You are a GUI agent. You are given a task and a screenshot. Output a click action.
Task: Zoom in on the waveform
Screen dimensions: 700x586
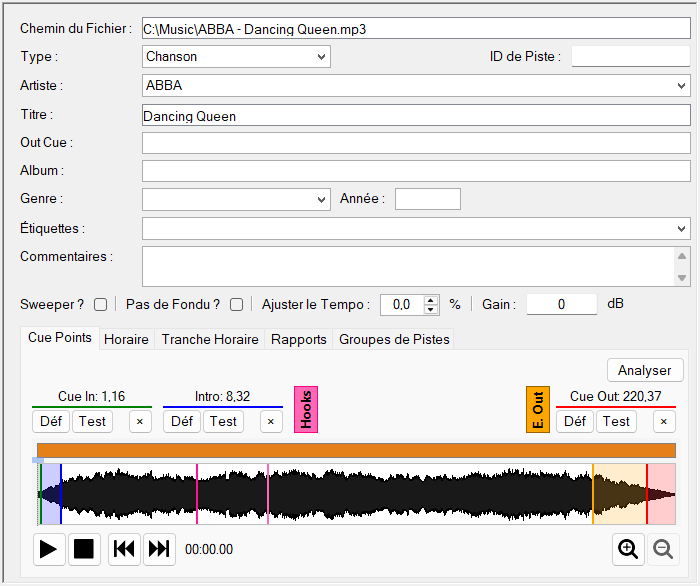click(628, 549)
